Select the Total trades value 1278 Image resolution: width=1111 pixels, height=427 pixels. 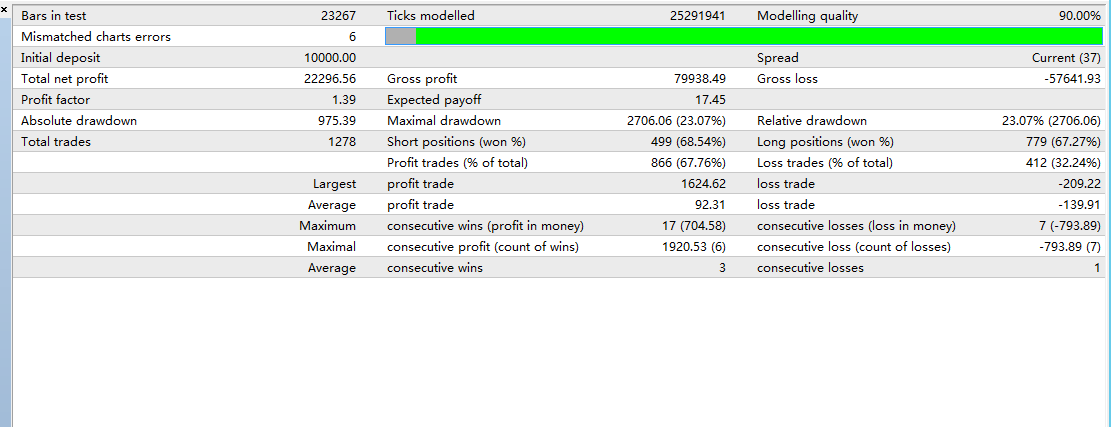342,142
